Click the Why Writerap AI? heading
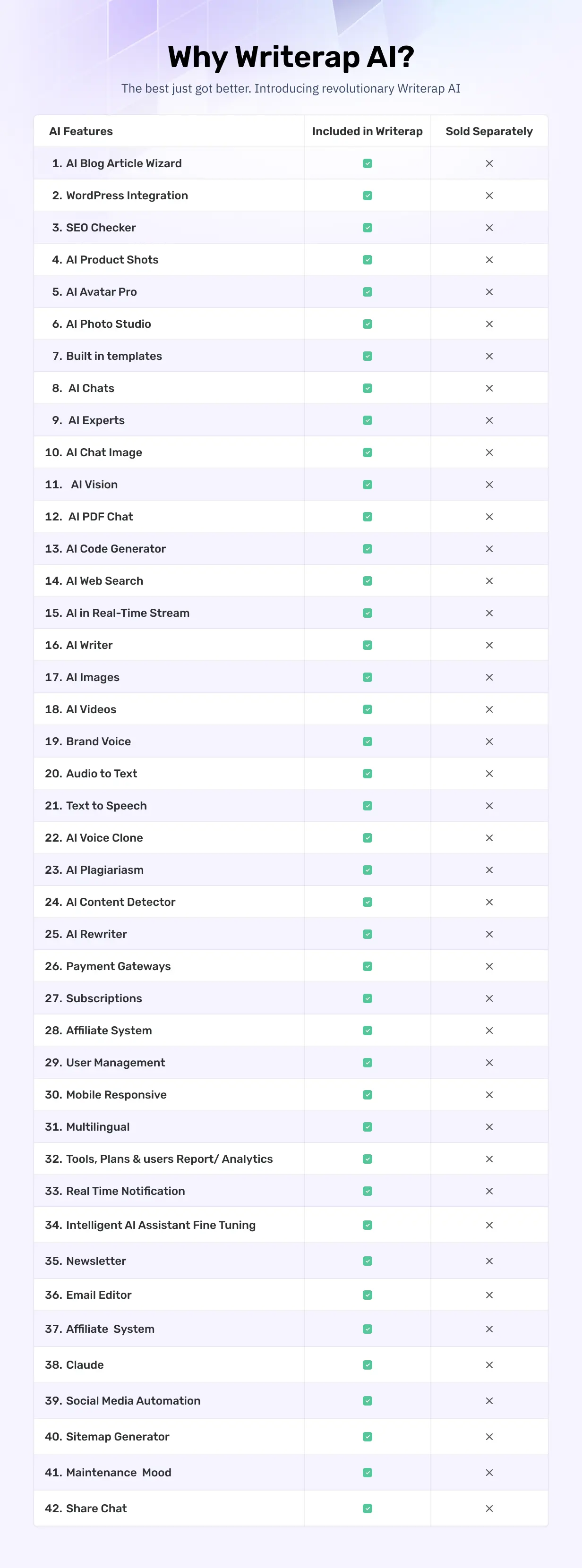The height and width of the screenshot is (1568, 582). tap(291, 57)
